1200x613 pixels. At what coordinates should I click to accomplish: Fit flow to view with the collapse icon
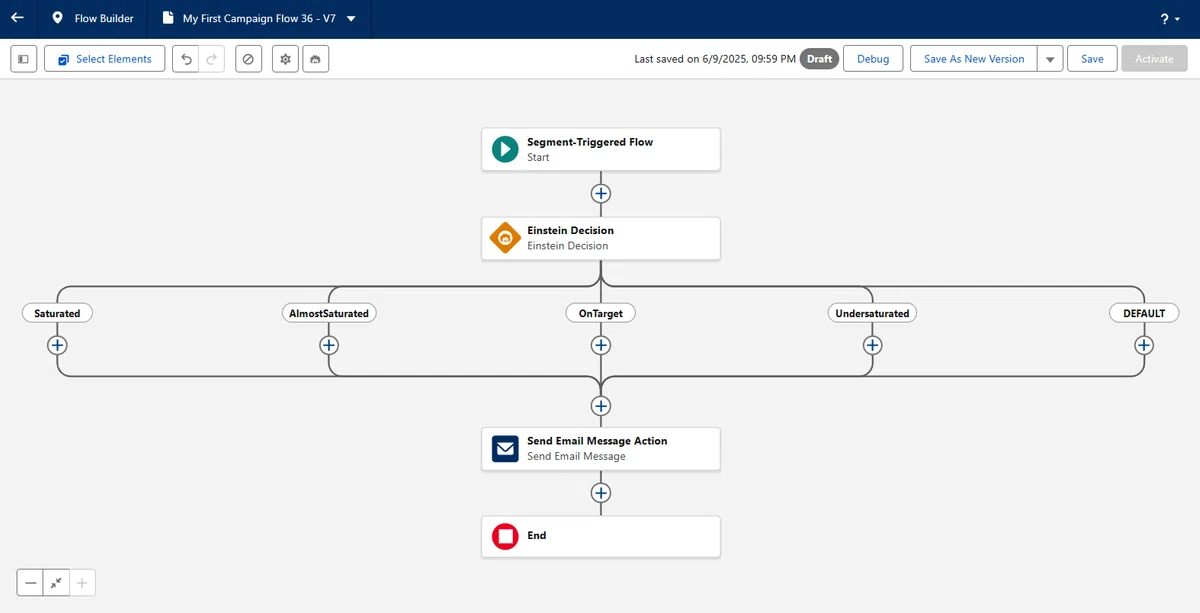point(56,582)
